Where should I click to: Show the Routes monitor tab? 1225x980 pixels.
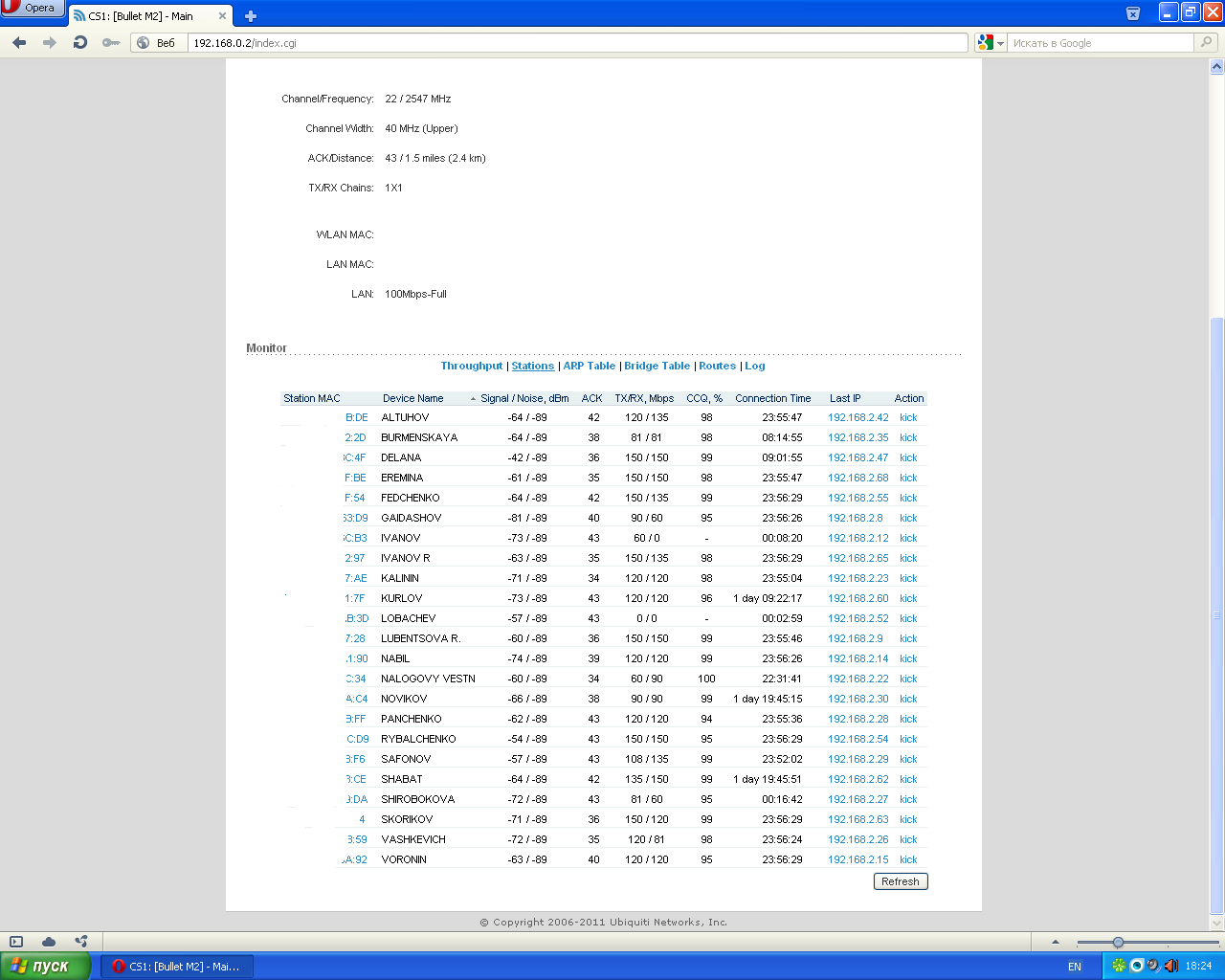tap(718, 366)
